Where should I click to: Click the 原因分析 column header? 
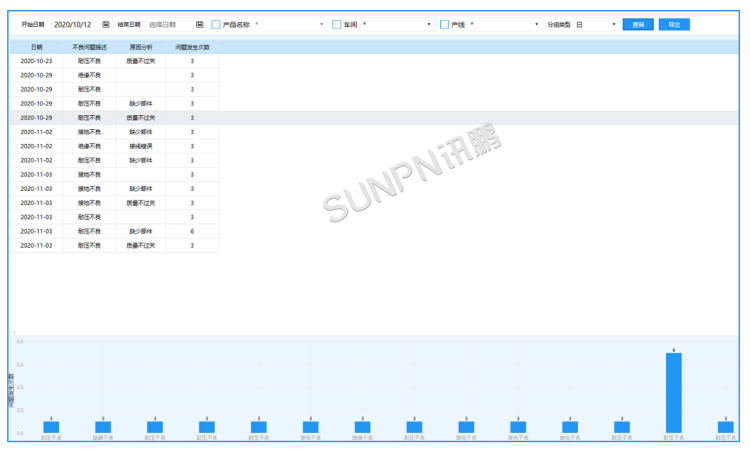tap(141, 47)
